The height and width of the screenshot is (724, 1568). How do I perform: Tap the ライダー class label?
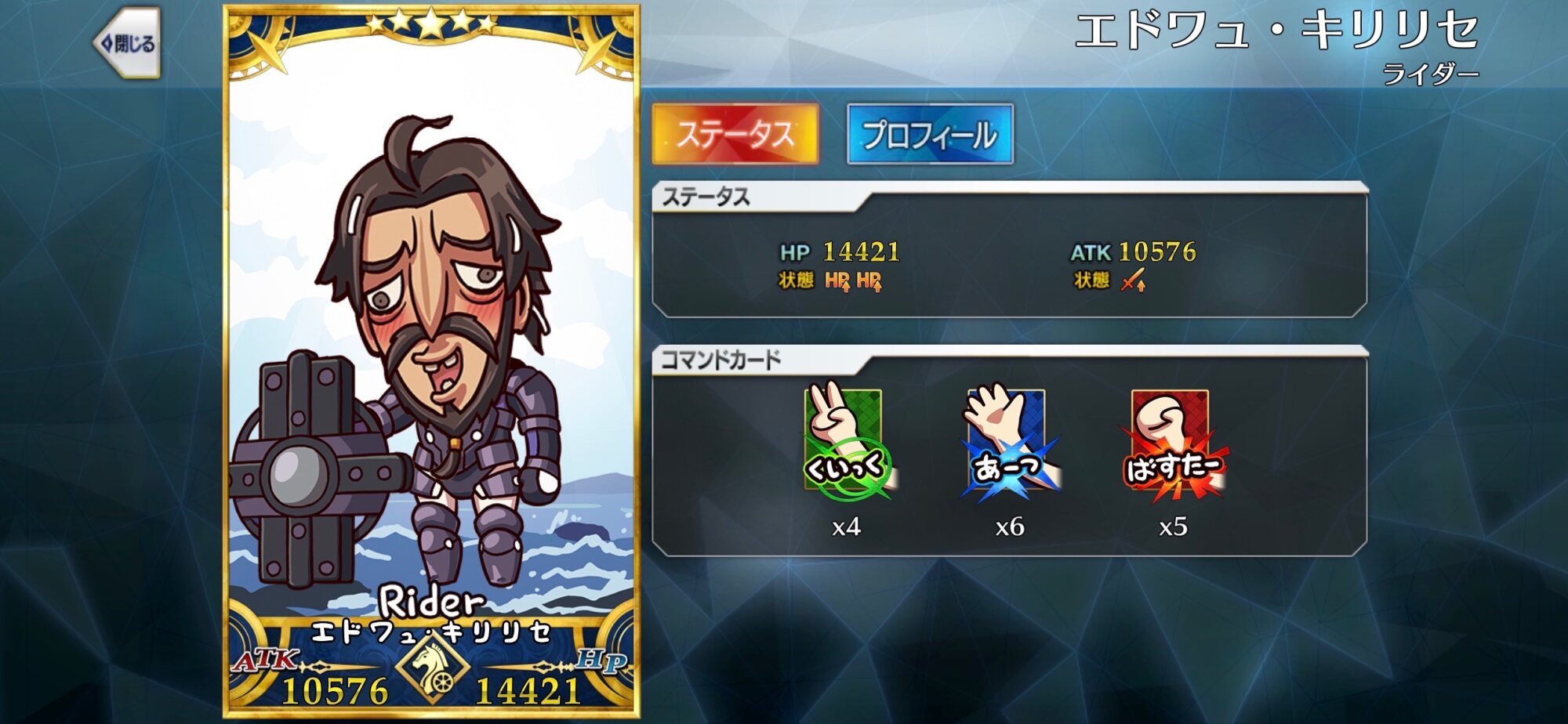click(1431, 74)
